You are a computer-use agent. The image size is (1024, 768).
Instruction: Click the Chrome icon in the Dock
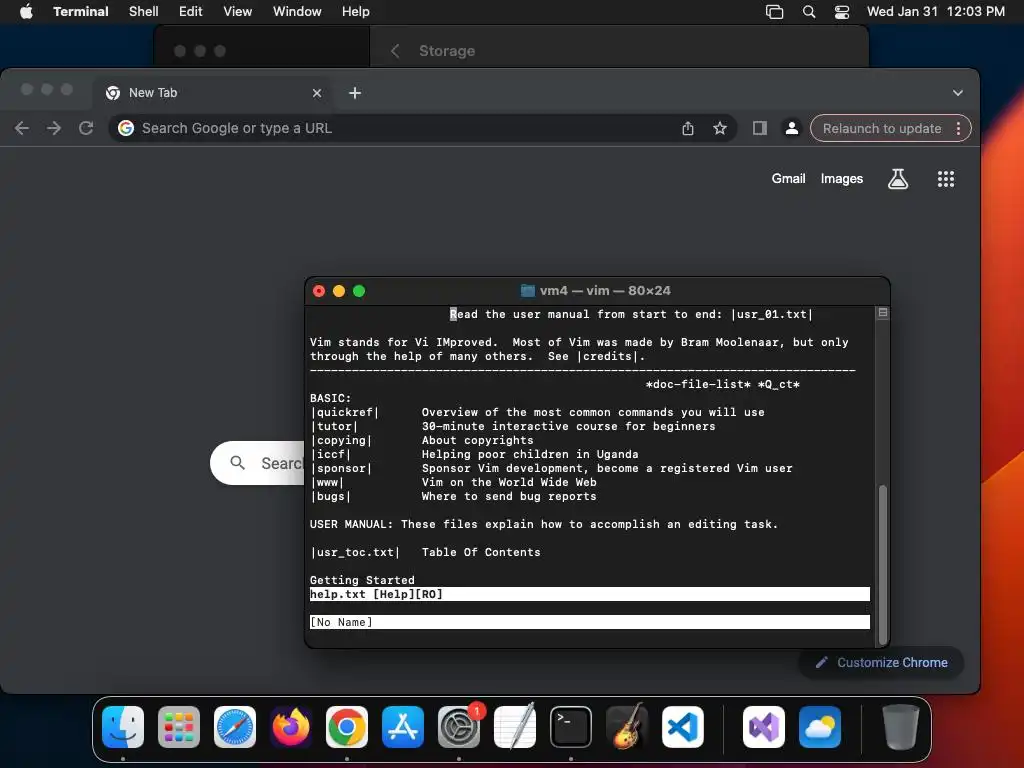click(x=347, y=727)
